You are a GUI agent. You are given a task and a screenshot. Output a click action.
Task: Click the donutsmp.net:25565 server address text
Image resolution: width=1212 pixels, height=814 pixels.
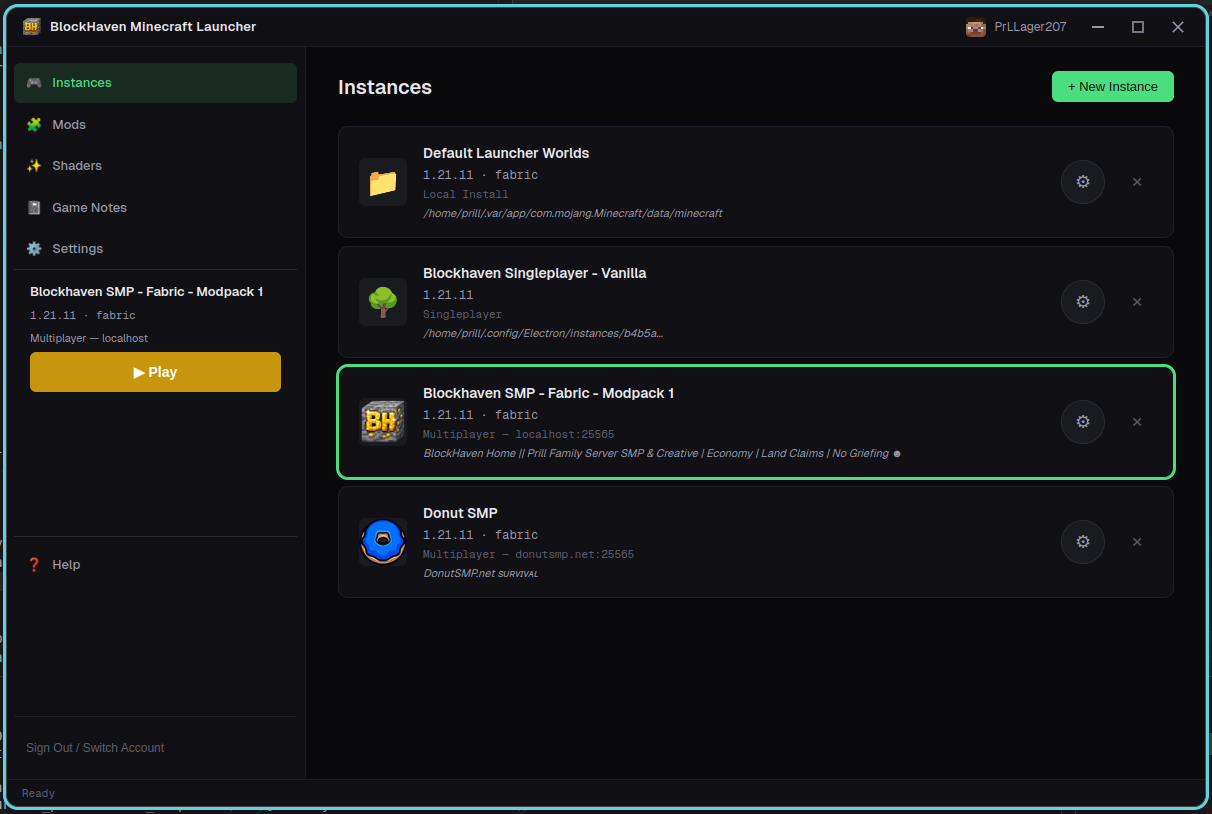(x=575, y=555)
